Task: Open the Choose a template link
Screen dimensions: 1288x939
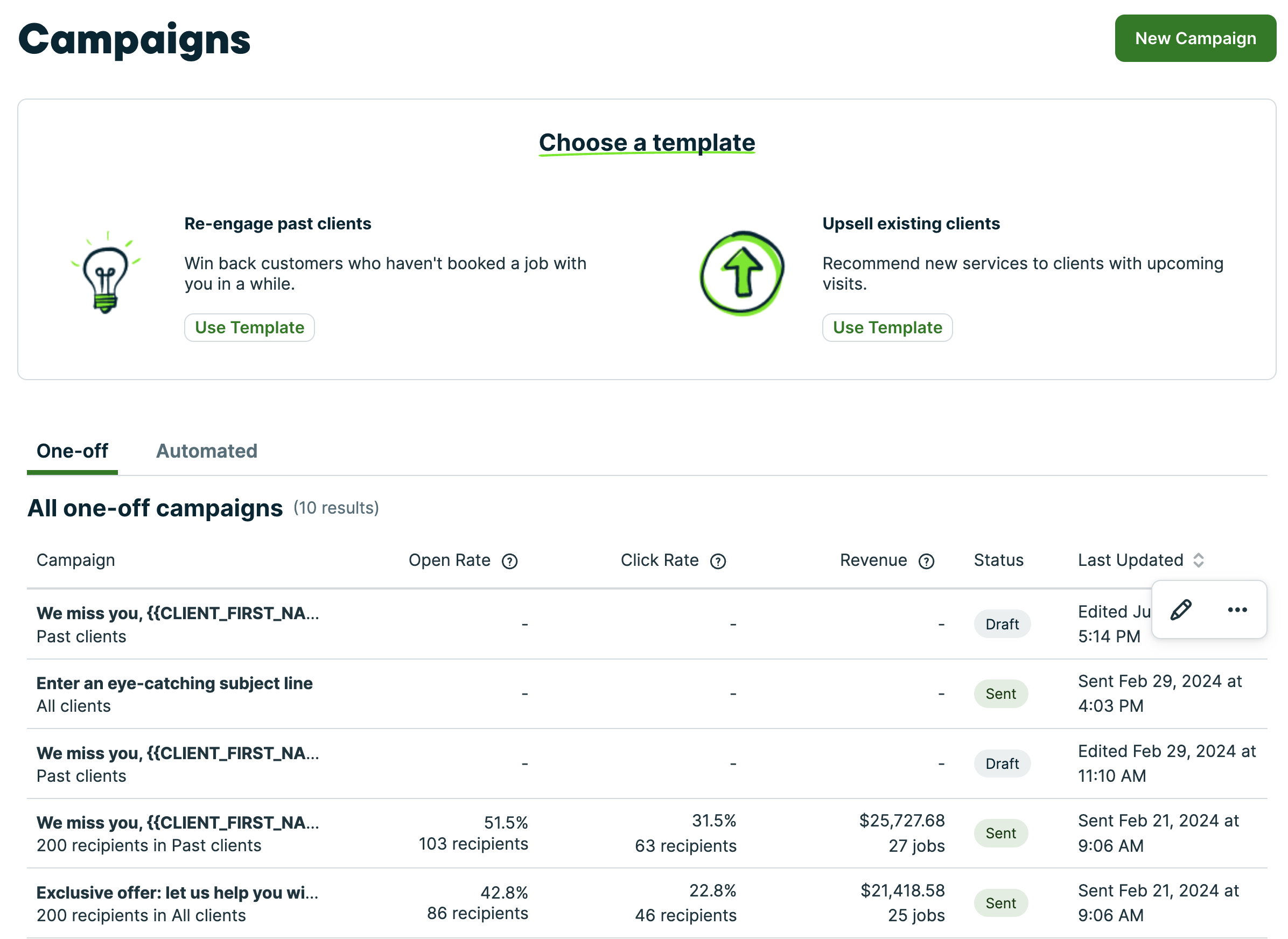Action: coord(647,142)
